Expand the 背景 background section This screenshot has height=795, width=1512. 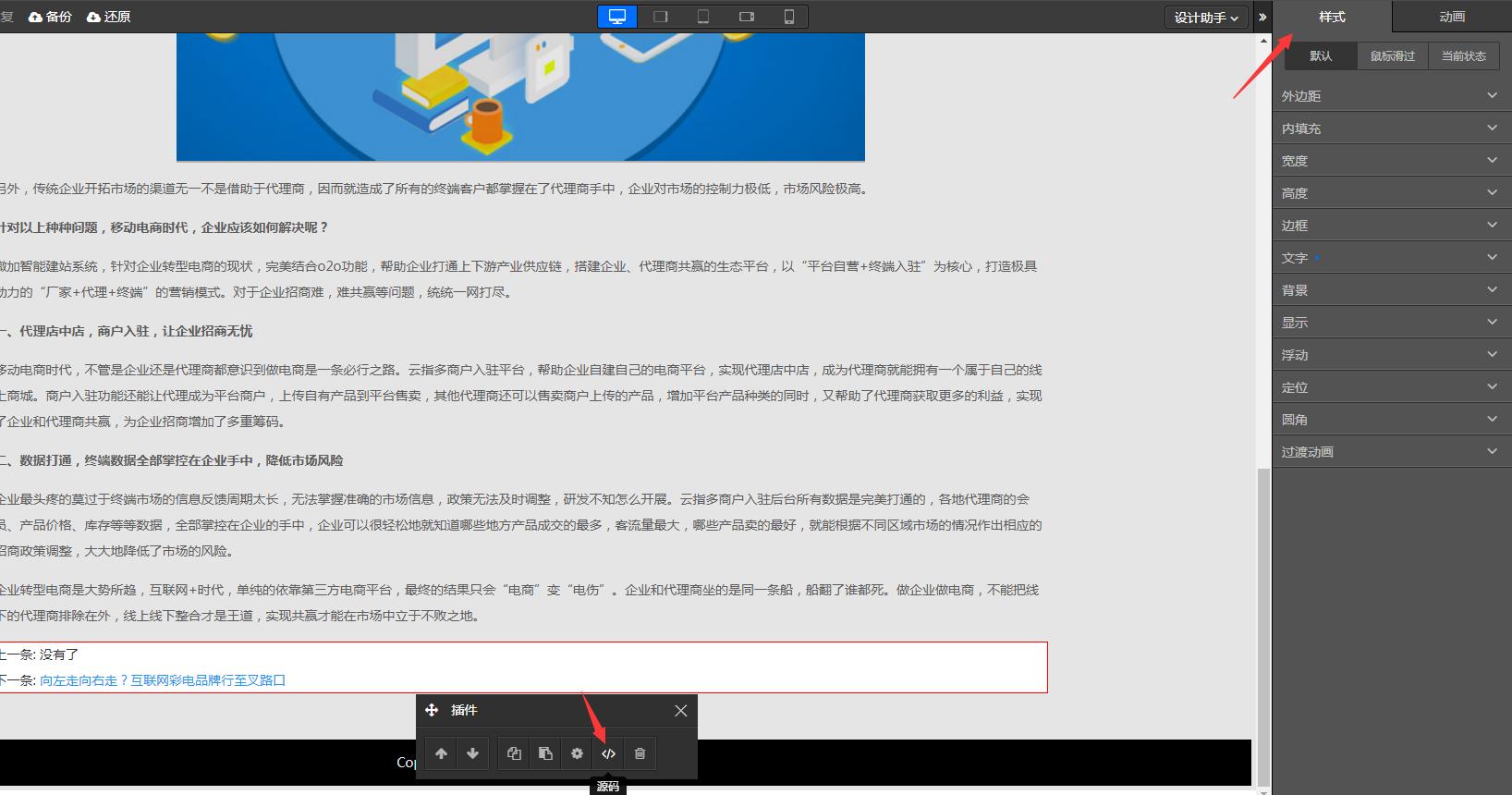pos(1391,290)
